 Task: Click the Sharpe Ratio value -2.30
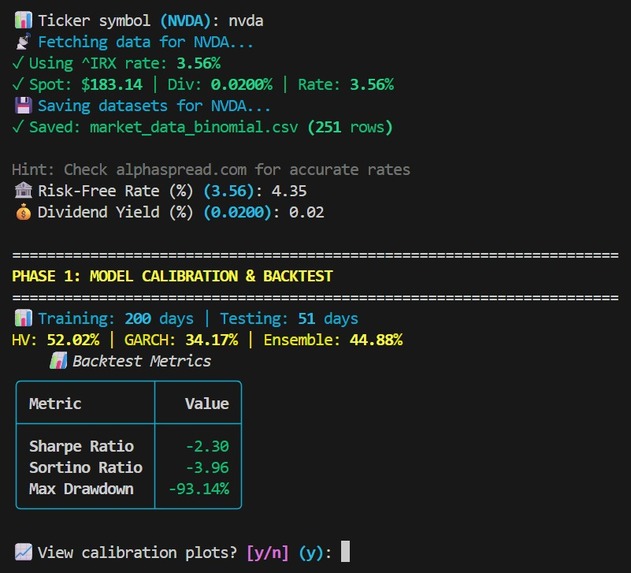coord(207,446)
